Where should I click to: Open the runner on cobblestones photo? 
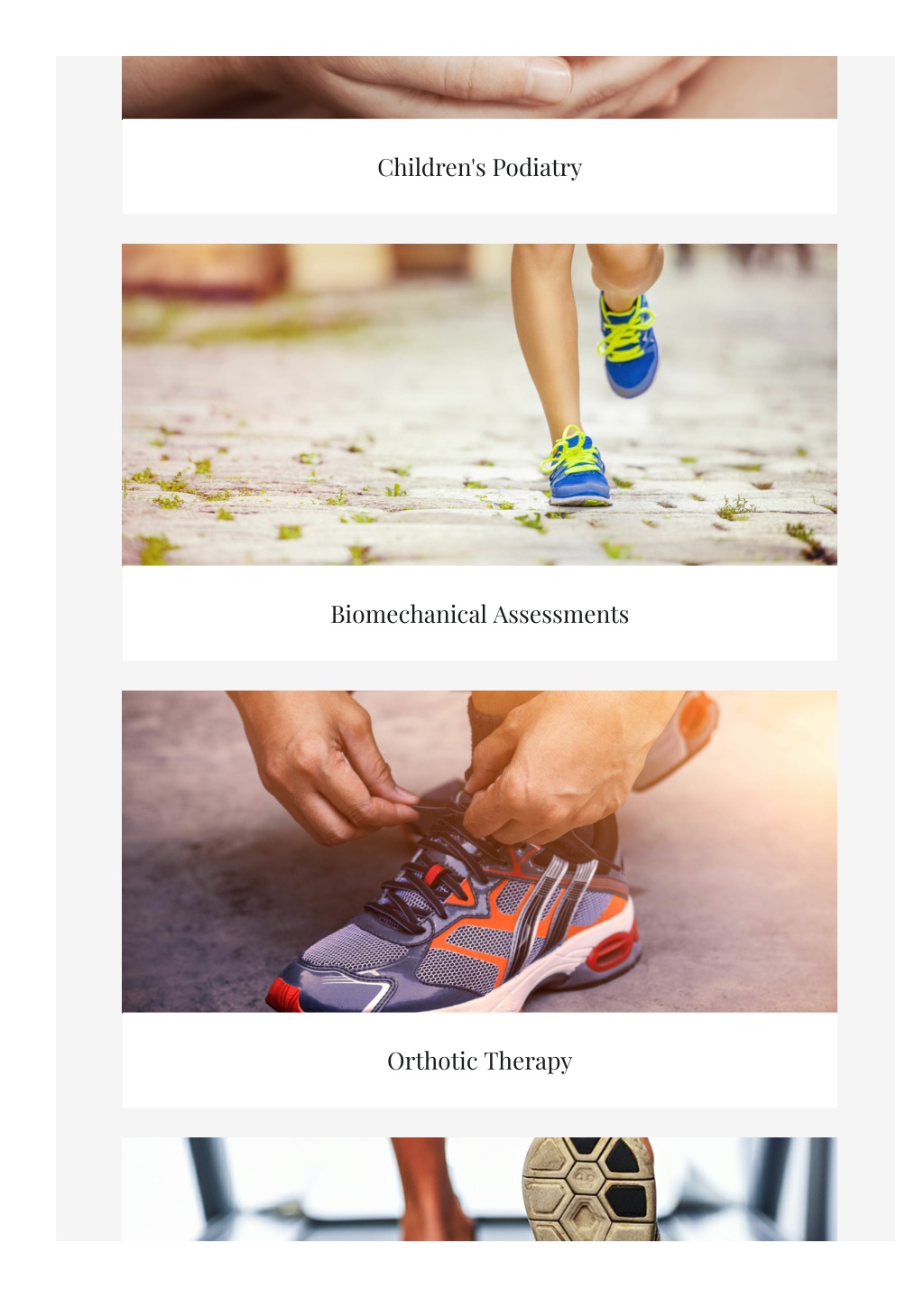tap(479, 404)
